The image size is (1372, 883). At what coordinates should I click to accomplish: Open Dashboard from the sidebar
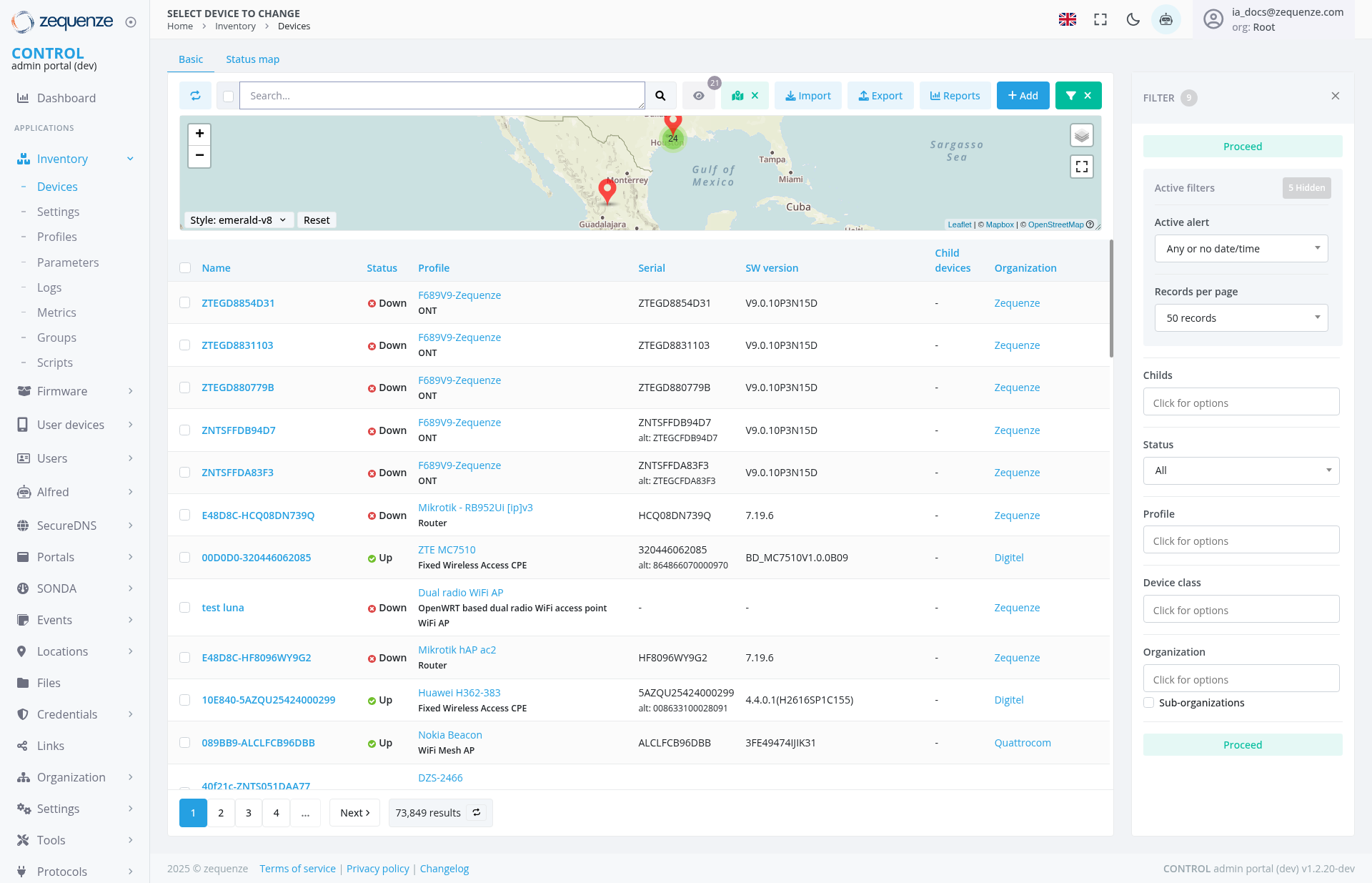pyautogui.click(x=66, y=98)
